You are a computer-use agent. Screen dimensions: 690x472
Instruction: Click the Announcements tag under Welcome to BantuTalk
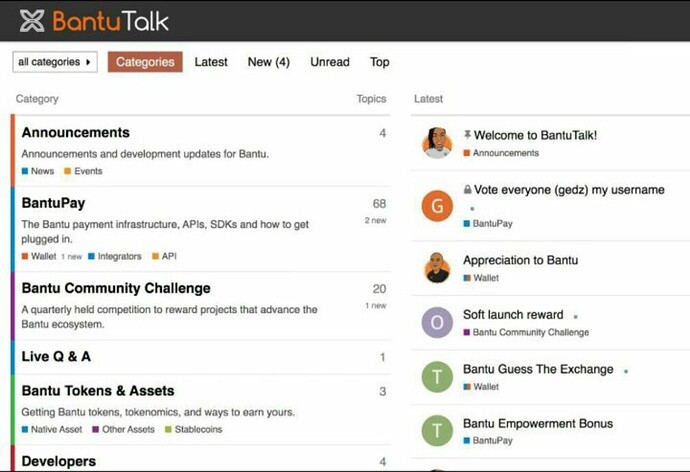(x=501, y=153)
